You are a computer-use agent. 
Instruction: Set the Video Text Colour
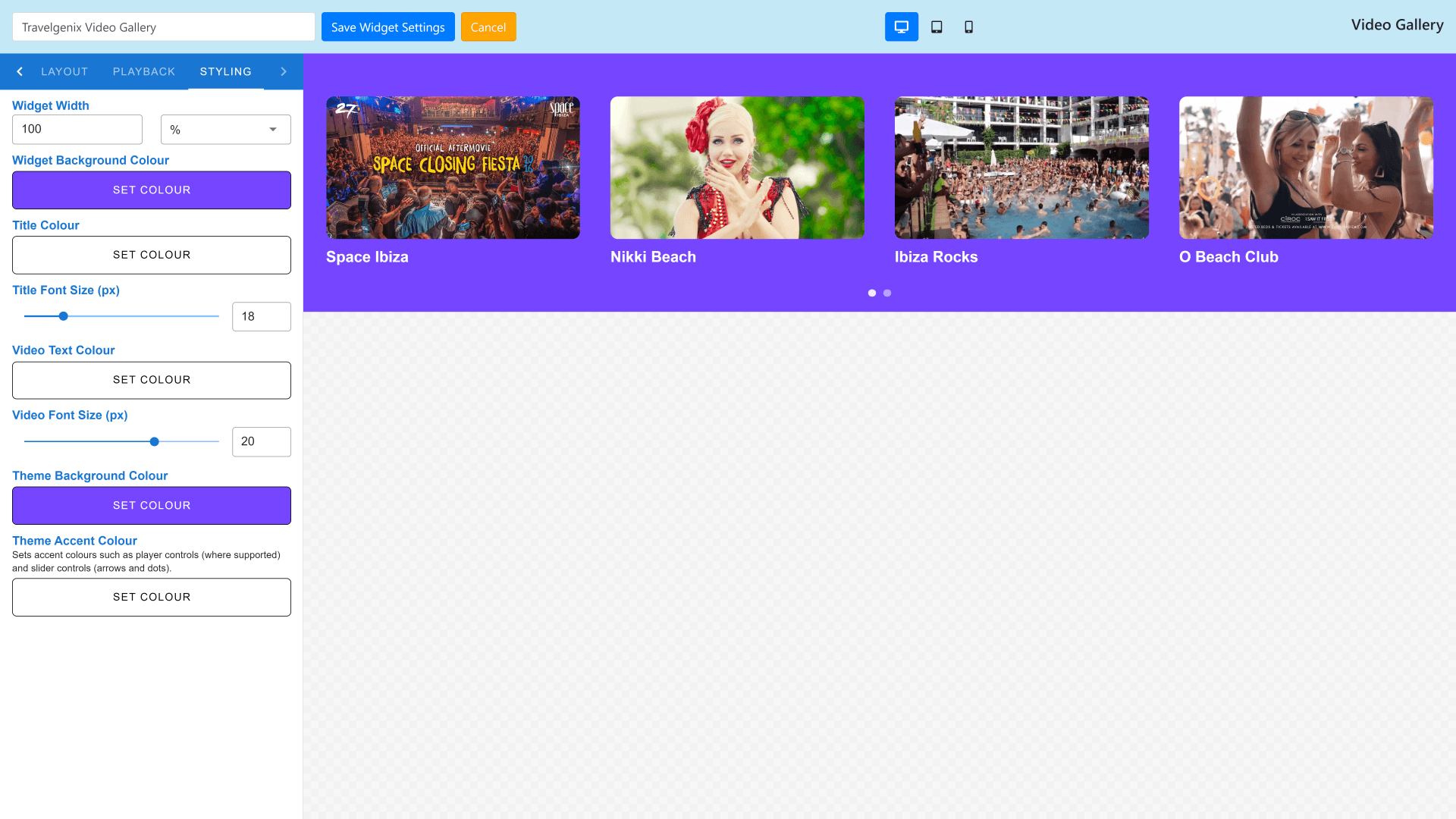coord(152,380)
